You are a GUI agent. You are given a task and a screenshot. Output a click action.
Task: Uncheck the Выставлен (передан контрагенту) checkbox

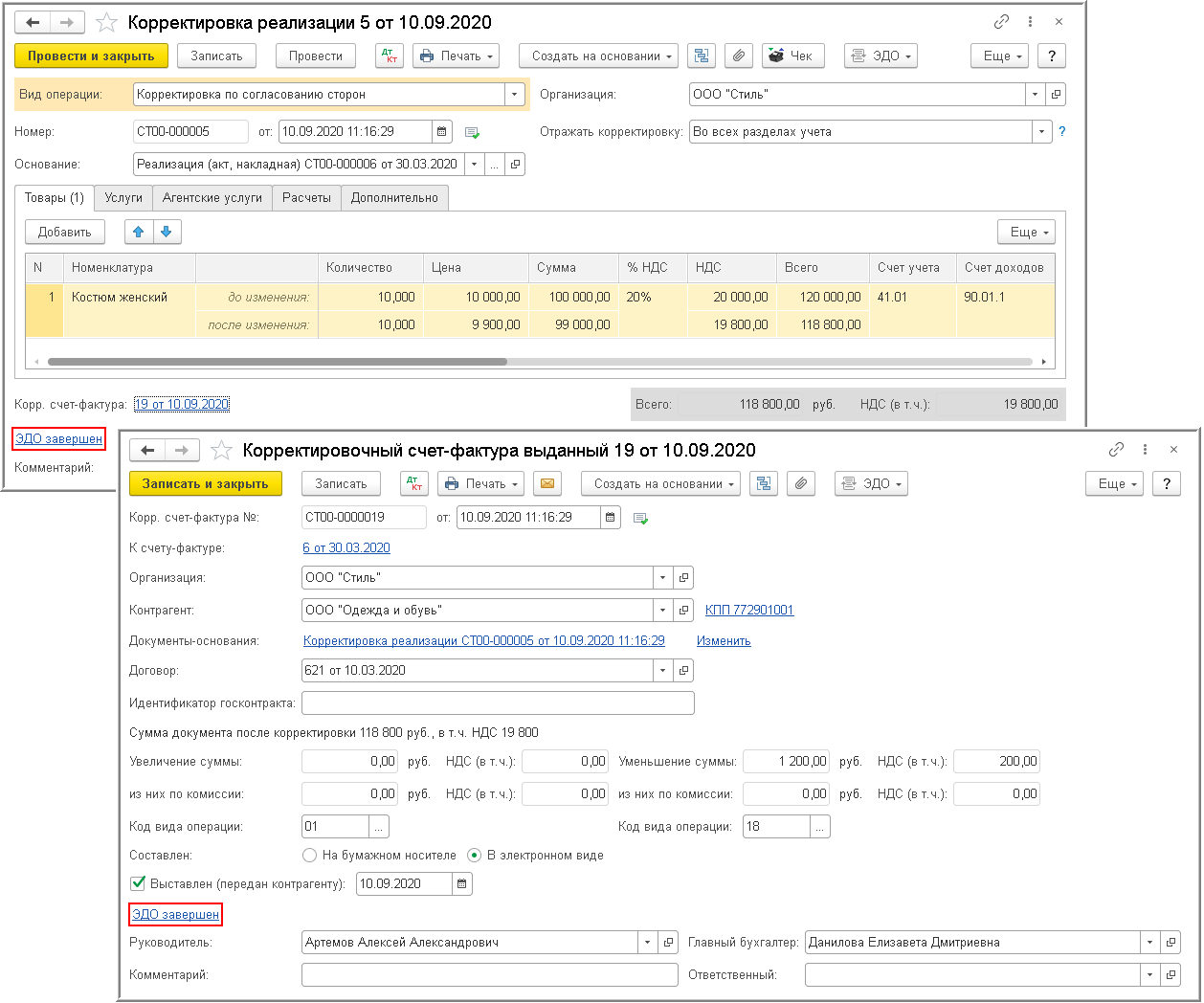pyautogui.click(x=138, y=883)
